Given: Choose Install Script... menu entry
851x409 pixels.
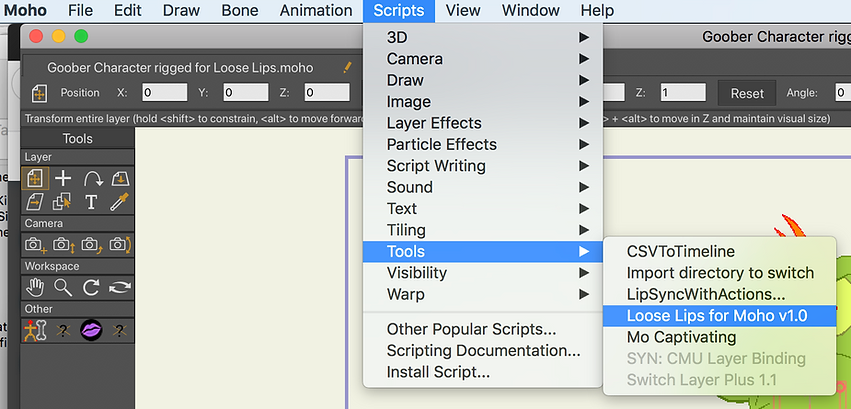Looking at the screenshot, I should [x=438, y=373].
